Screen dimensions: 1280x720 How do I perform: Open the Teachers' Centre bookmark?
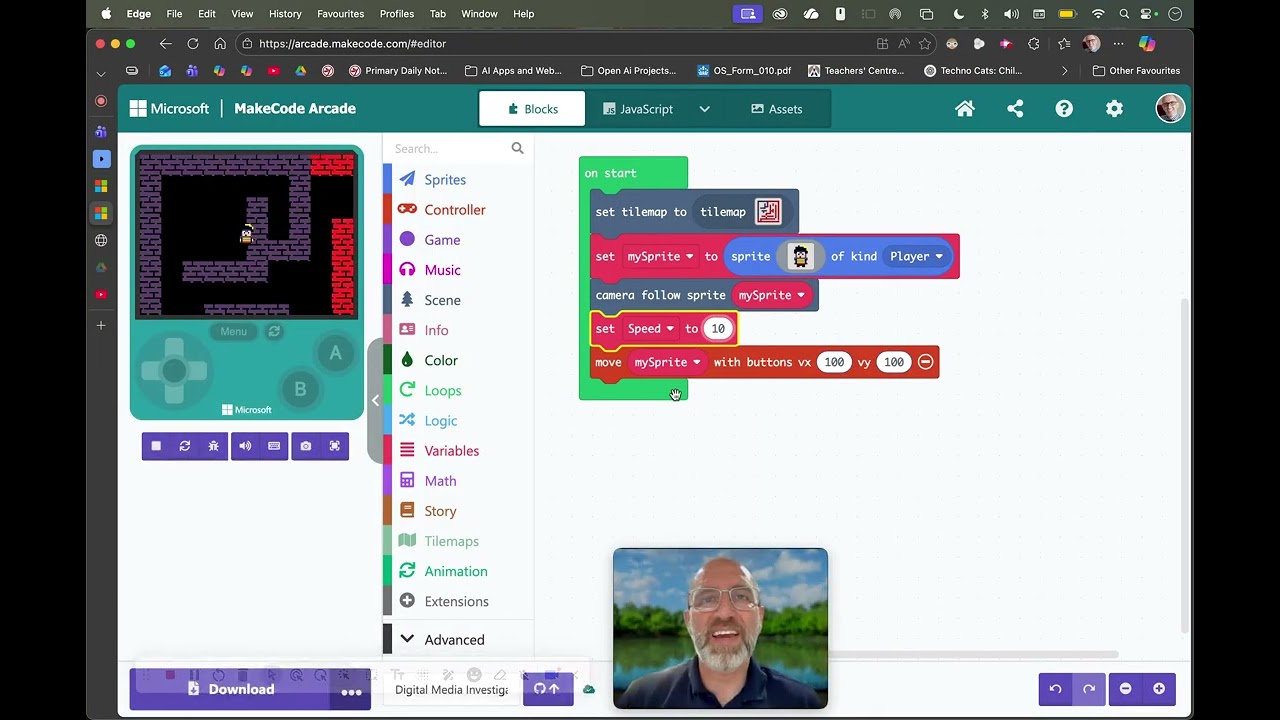pos(856,71)
